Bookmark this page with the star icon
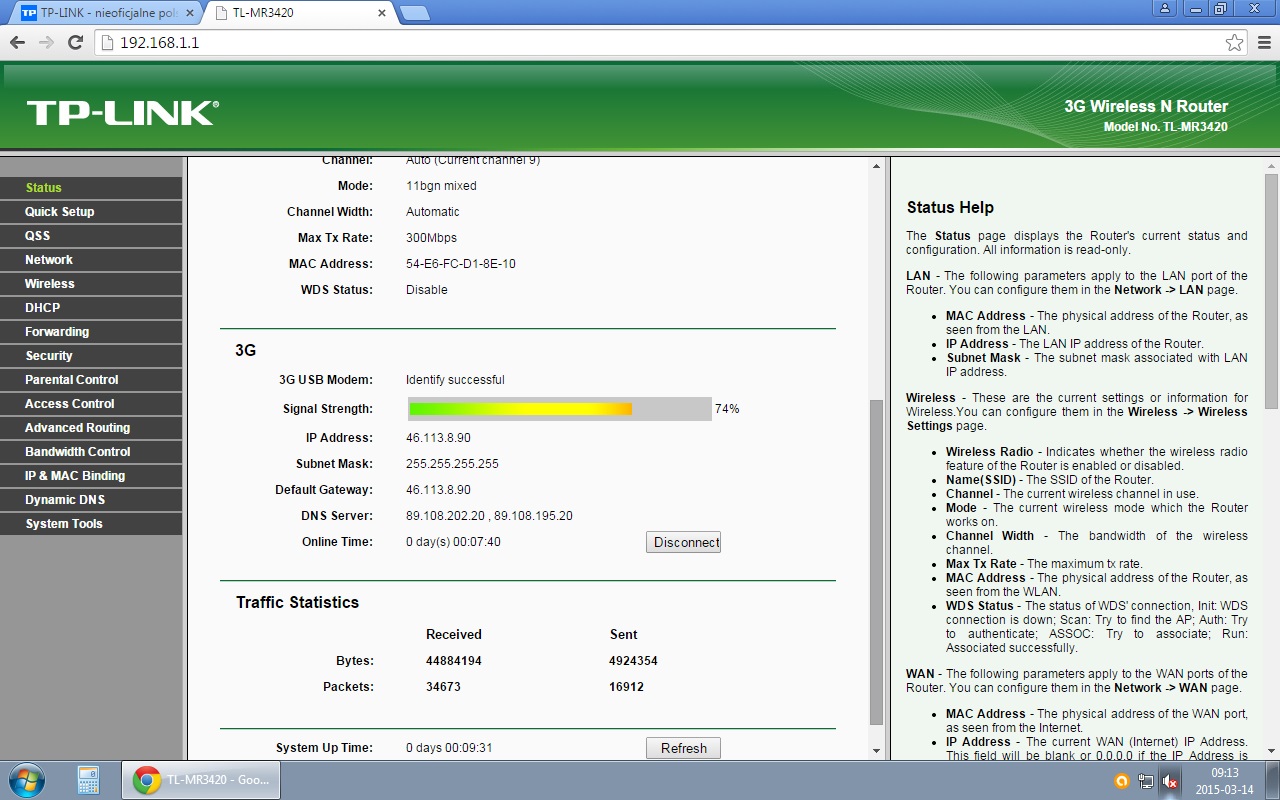 (1234, 43)
